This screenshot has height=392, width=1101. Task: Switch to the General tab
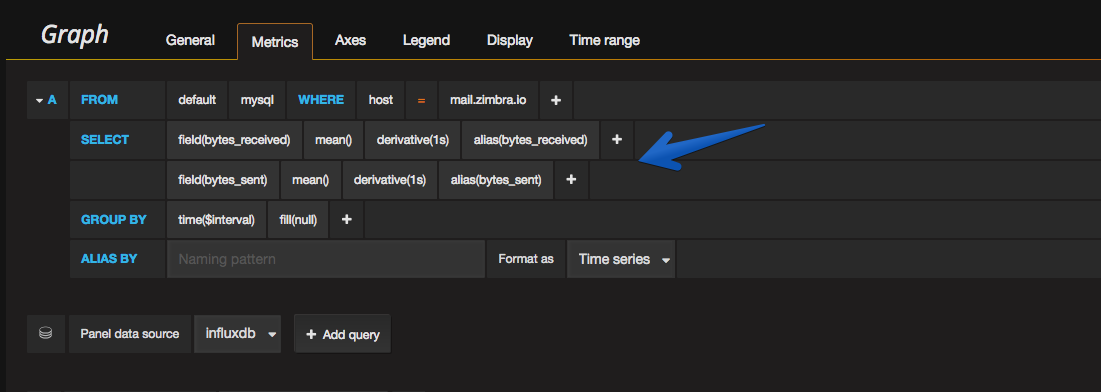point(190,41)
